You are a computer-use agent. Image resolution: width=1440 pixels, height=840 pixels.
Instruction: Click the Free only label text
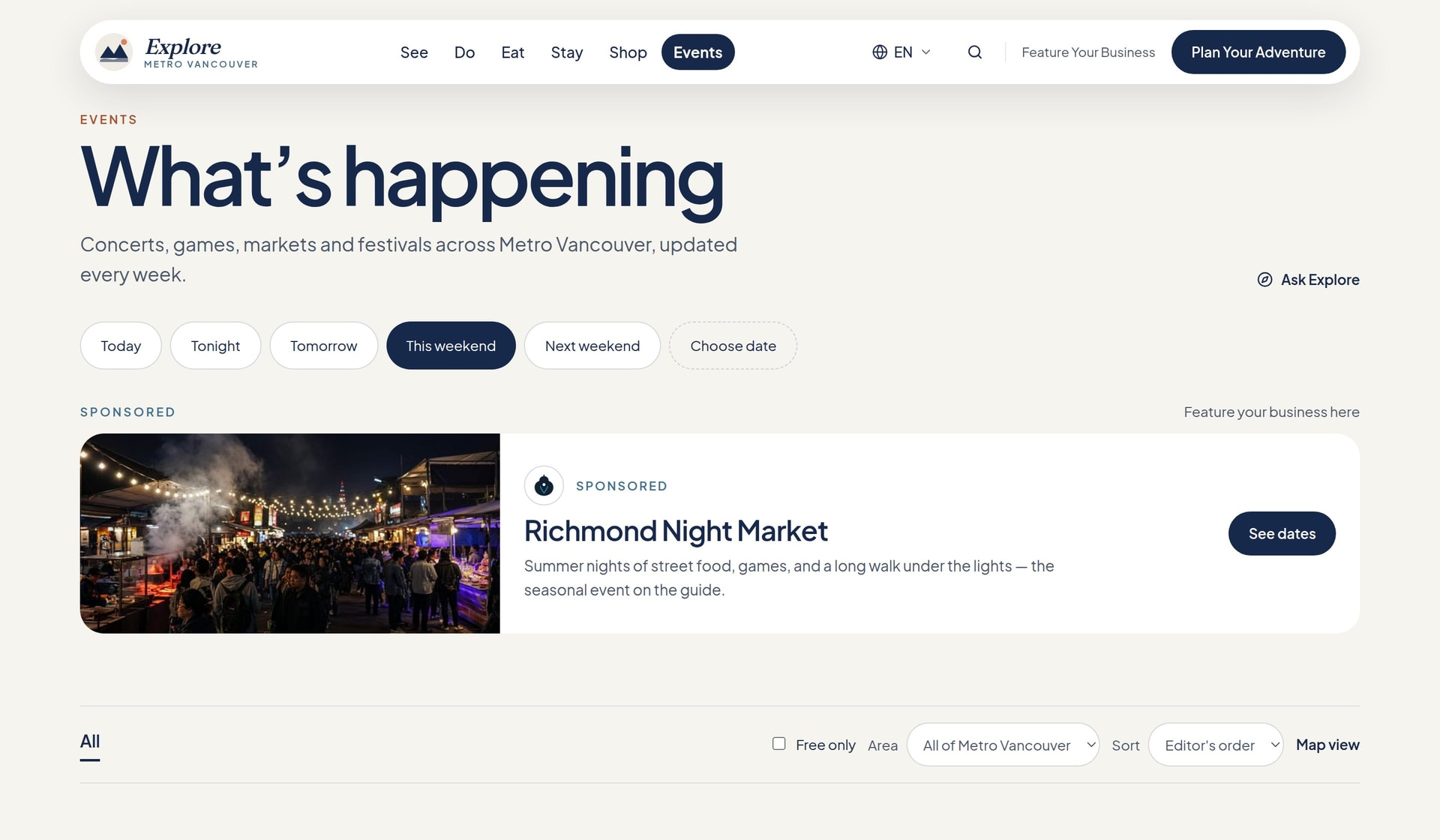point(826,745)
